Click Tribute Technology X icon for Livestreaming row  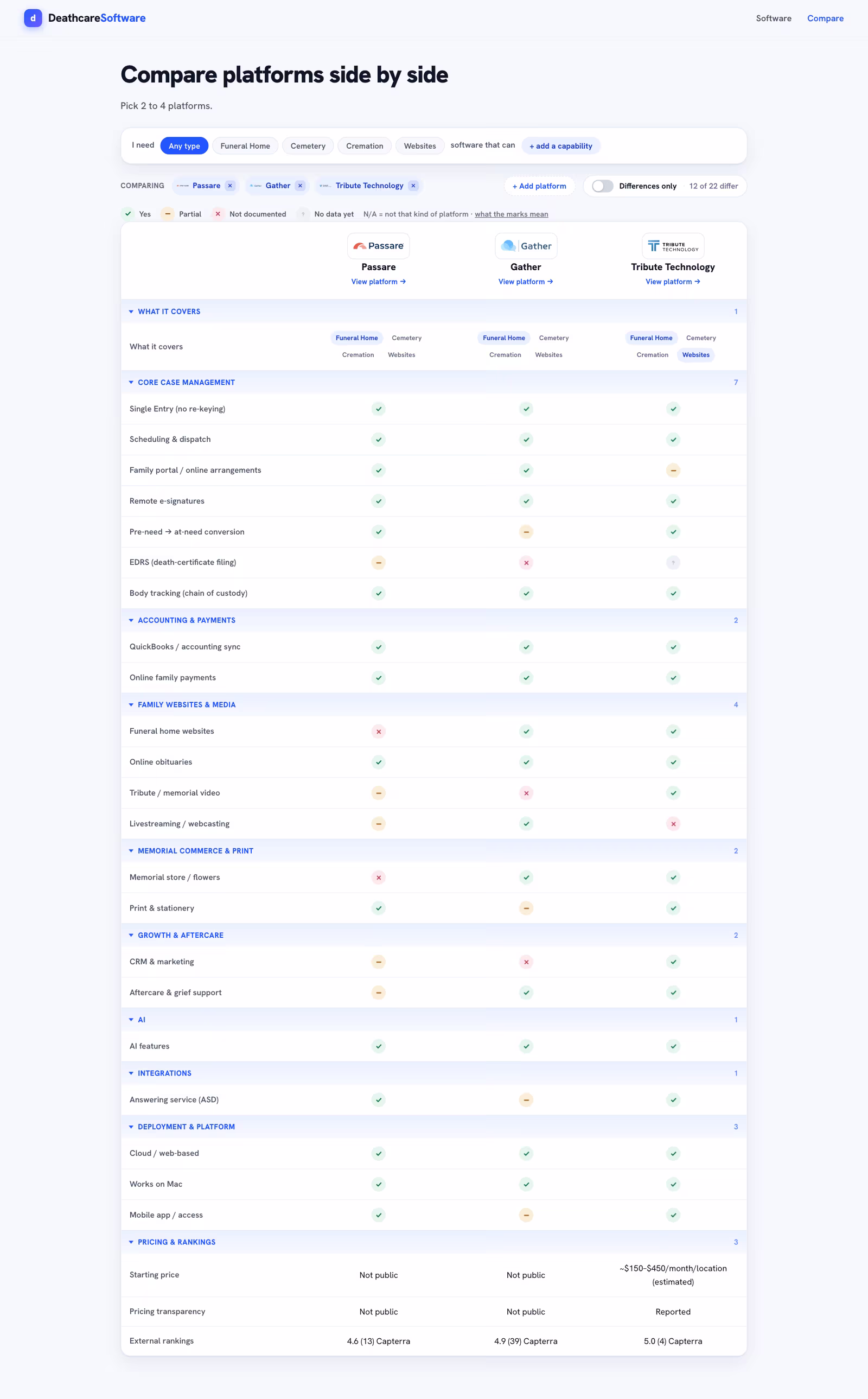click(673, 824)
